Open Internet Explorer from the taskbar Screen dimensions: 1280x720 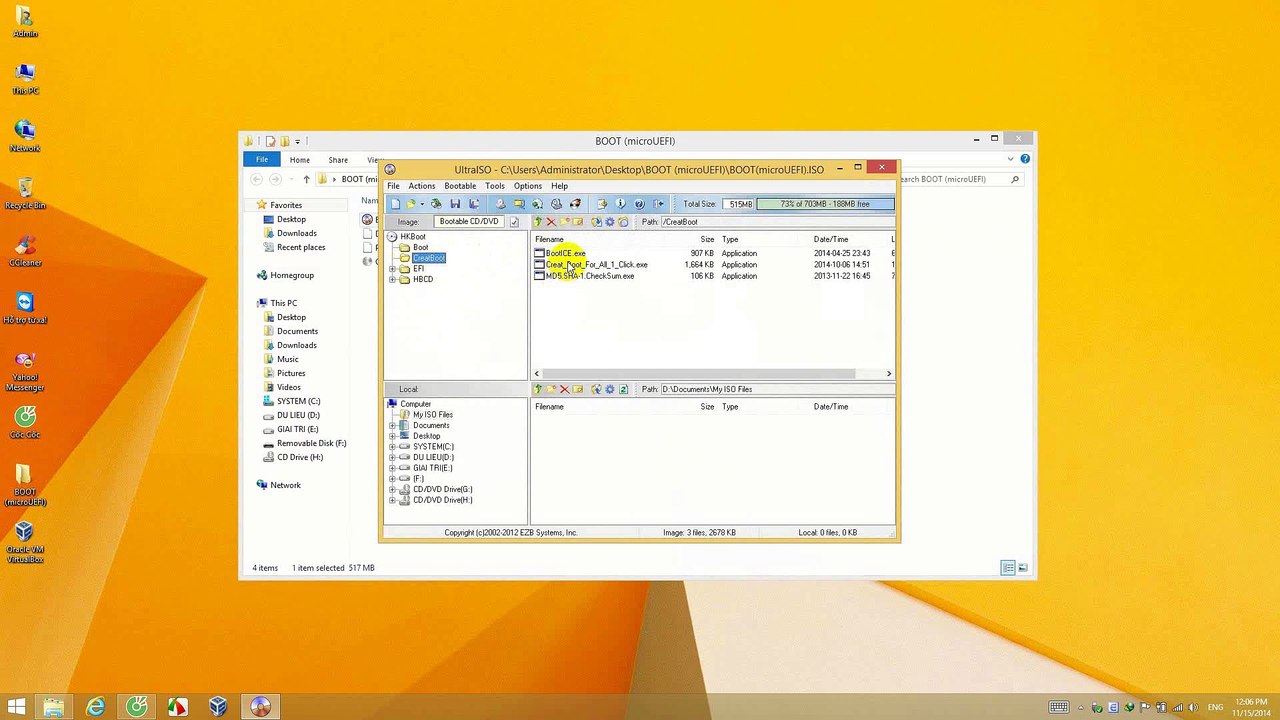point(95,707)
